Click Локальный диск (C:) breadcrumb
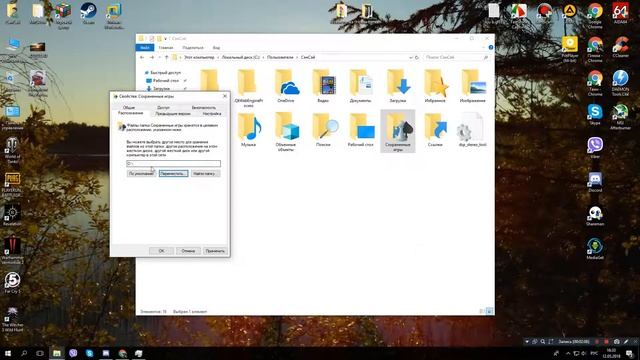Screen dimensions: 640x360 pyautogui.click(x=241, y=58)
